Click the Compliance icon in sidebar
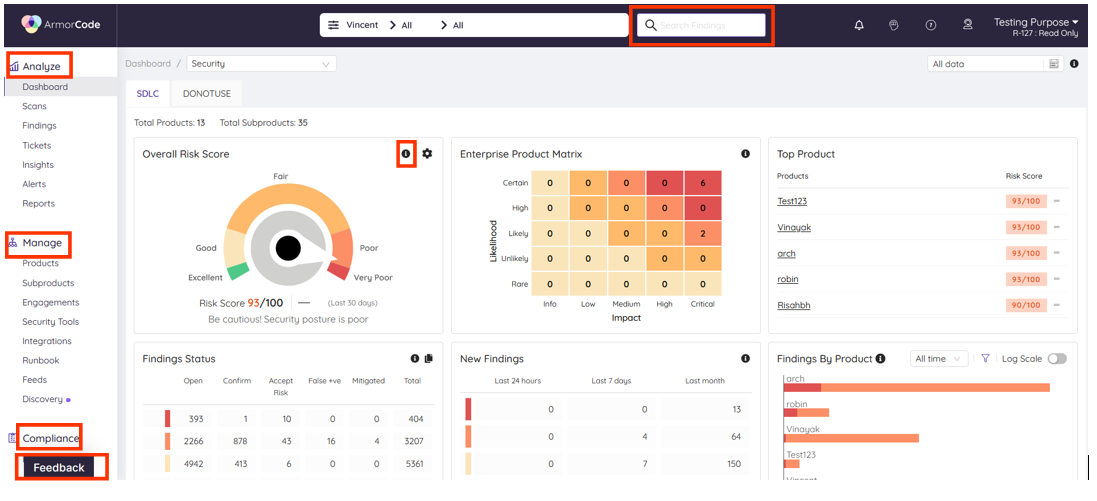The width and height of the screenshot is (1097, 501). pos(12,438)
